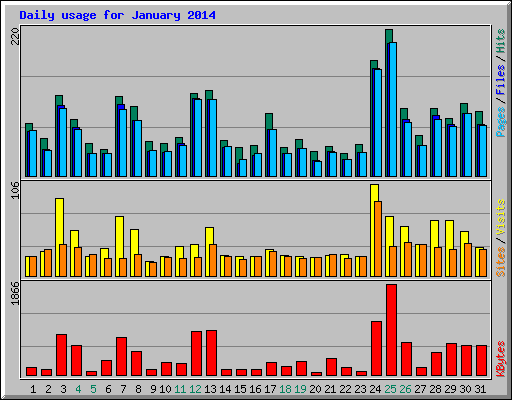Viewport: 512px width, 400px height.
Task: Click day label "8" on the x-axis
Action: (138, 389)
